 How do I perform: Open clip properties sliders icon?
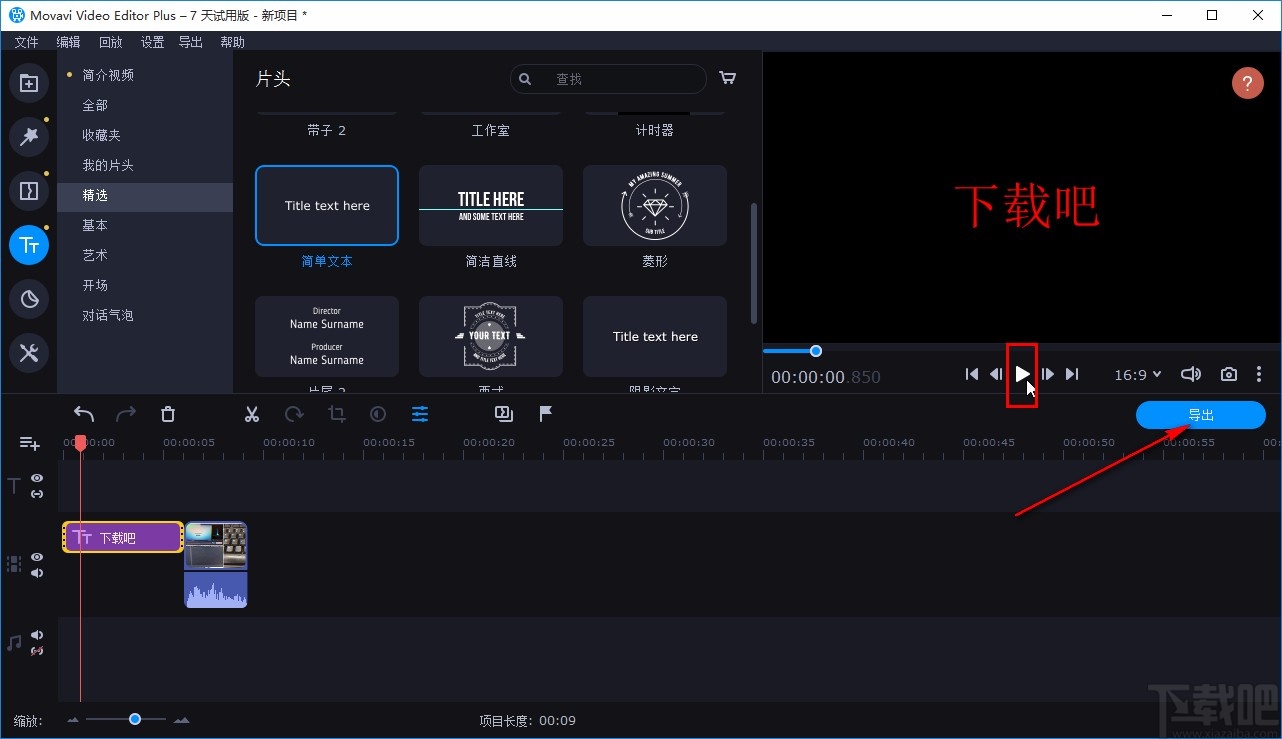coord(420,414)
